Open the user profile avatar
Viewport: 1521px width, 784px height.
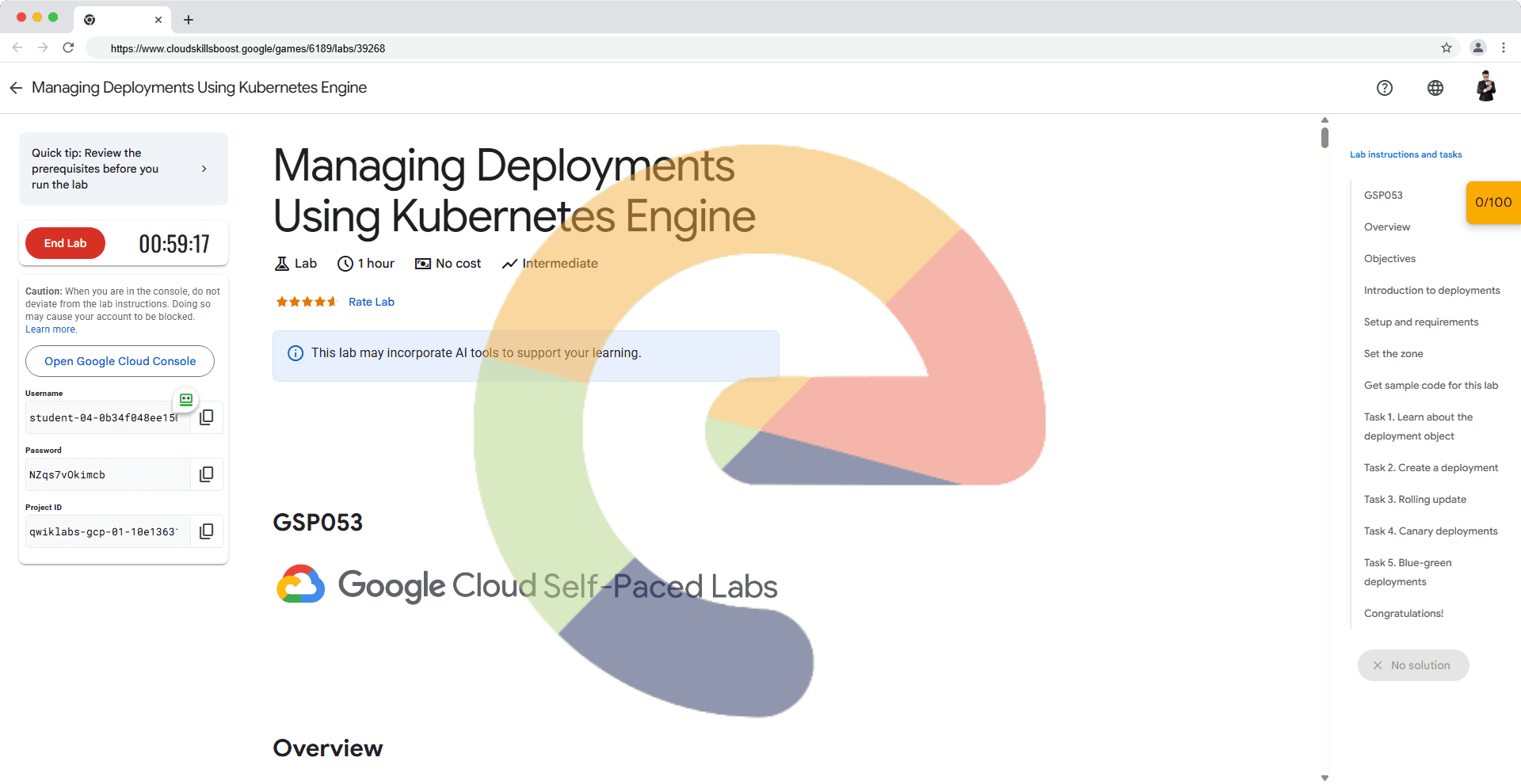pos(1486,86)
